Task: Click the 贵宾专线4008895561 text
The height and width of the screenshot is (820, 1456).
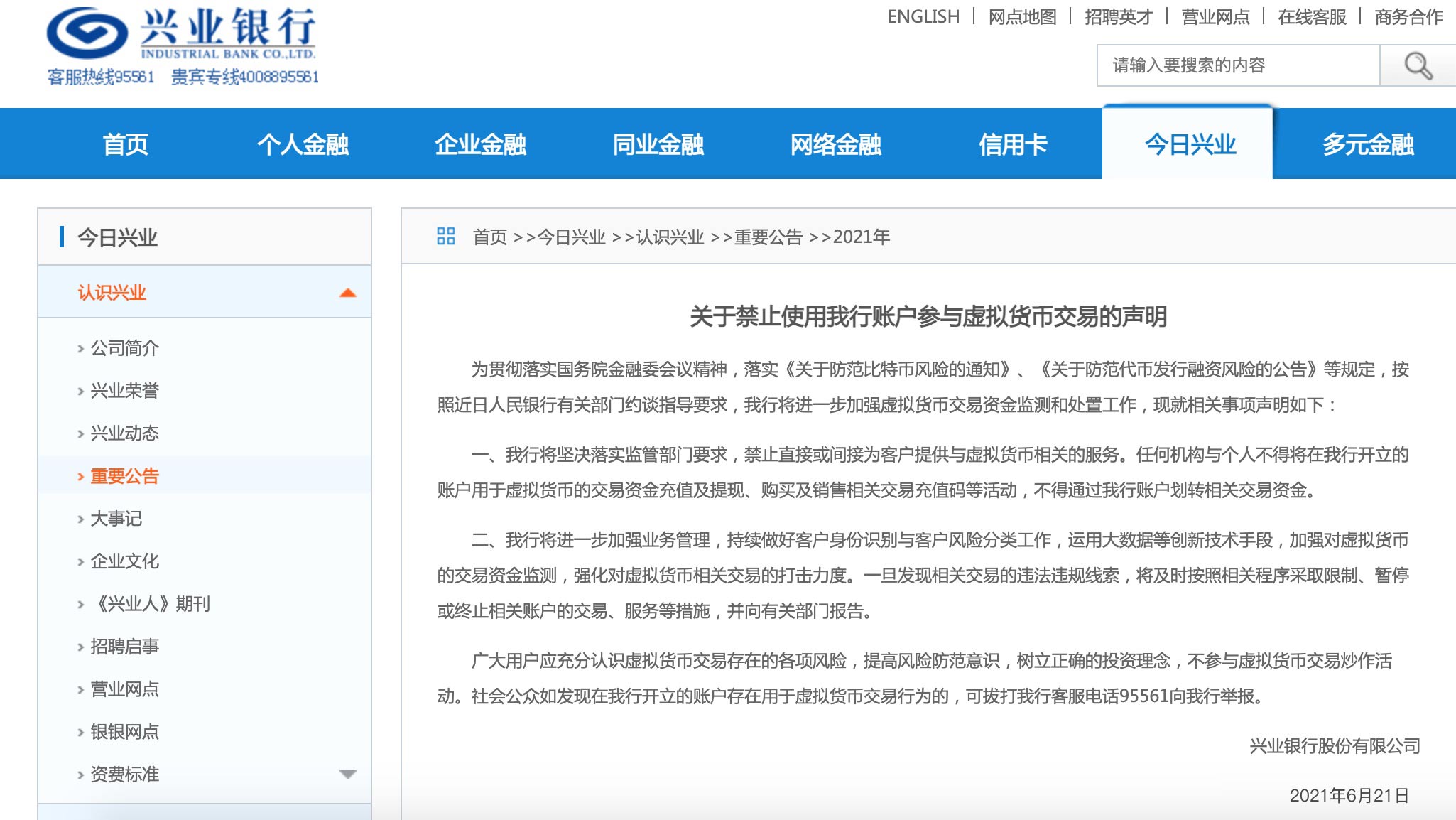Action: click(245, 77)
